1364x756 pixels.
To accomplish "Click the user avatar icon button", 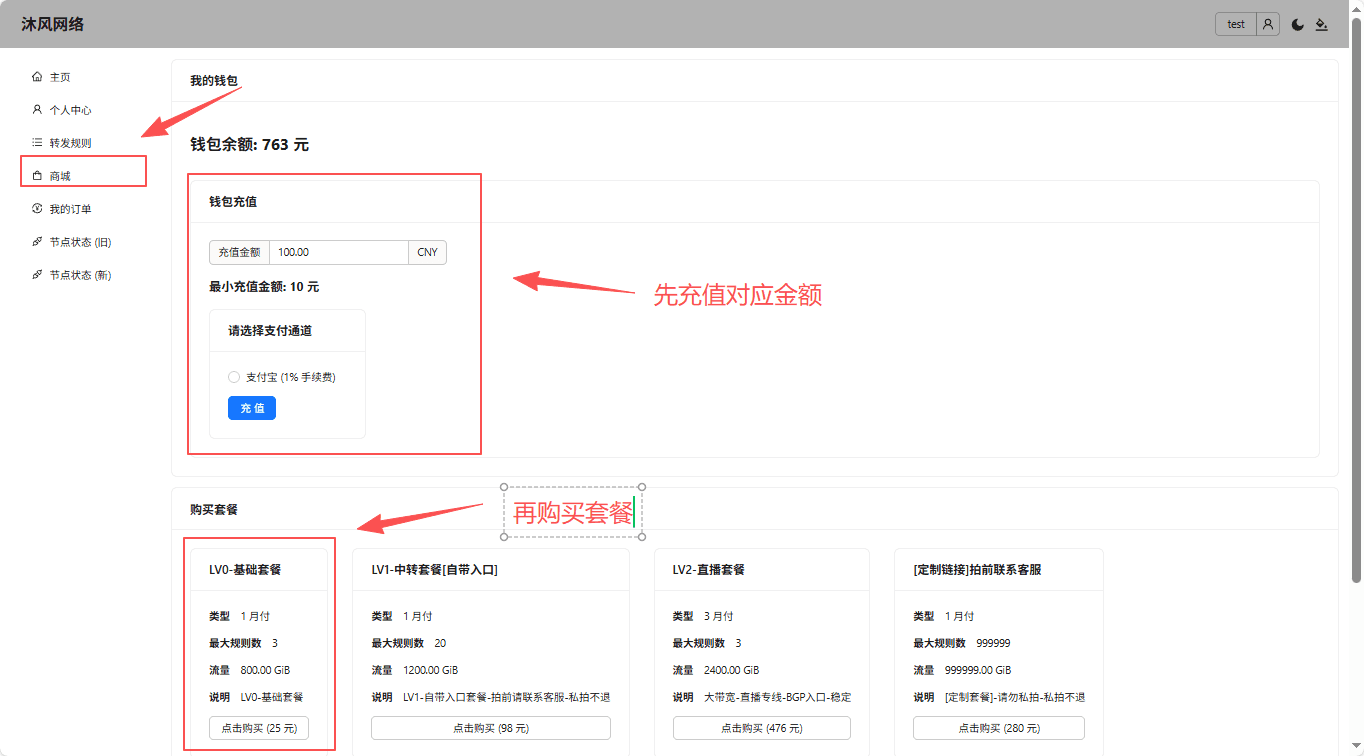I will coord(1268,24).
